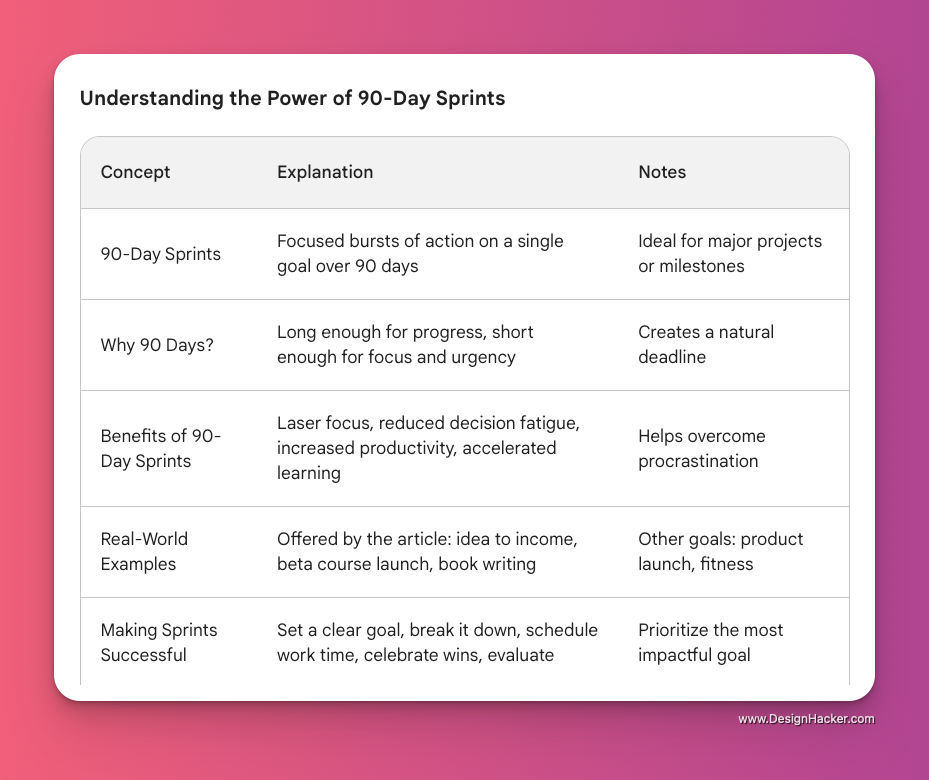
Task: Select the "Benefits of 90-Day Sprints" cell
Action: tap(161, 448)
